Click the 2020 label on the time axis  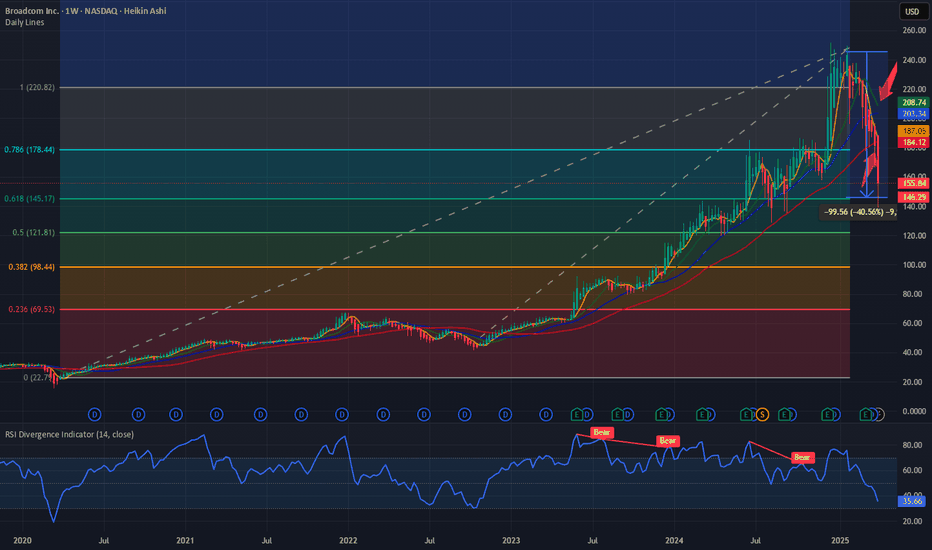click(x=22, y=540)
